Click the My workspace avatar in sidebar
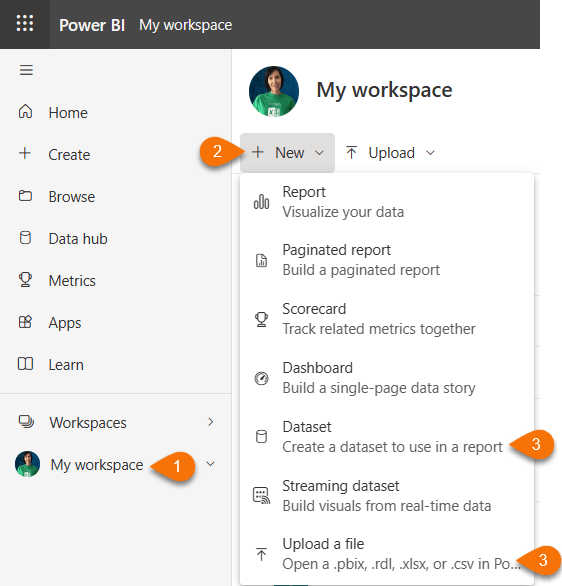Screen dimensions: 562x586 tap(27, 464)
